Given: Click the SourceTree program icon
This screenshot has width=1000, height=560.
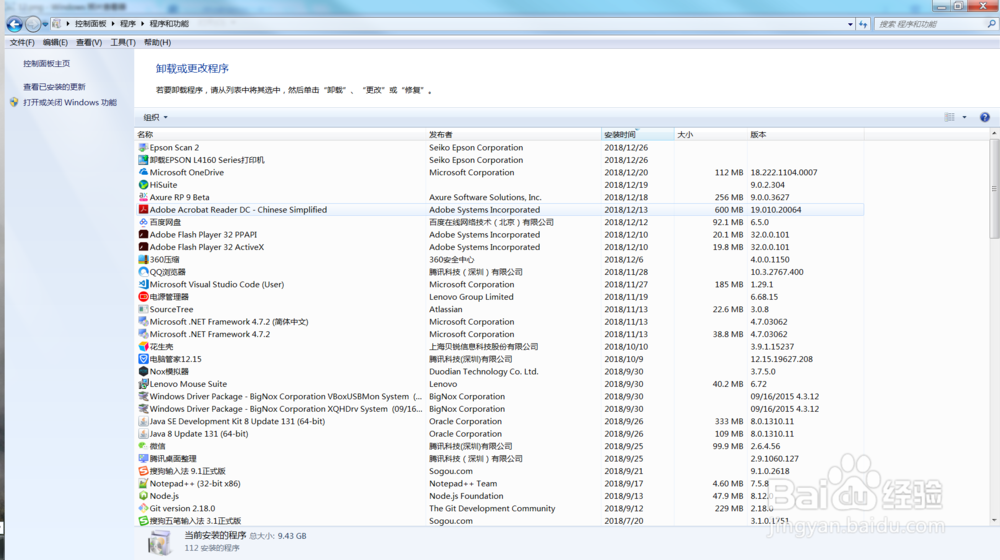Looking at the screenshot, I should (143, 309).
